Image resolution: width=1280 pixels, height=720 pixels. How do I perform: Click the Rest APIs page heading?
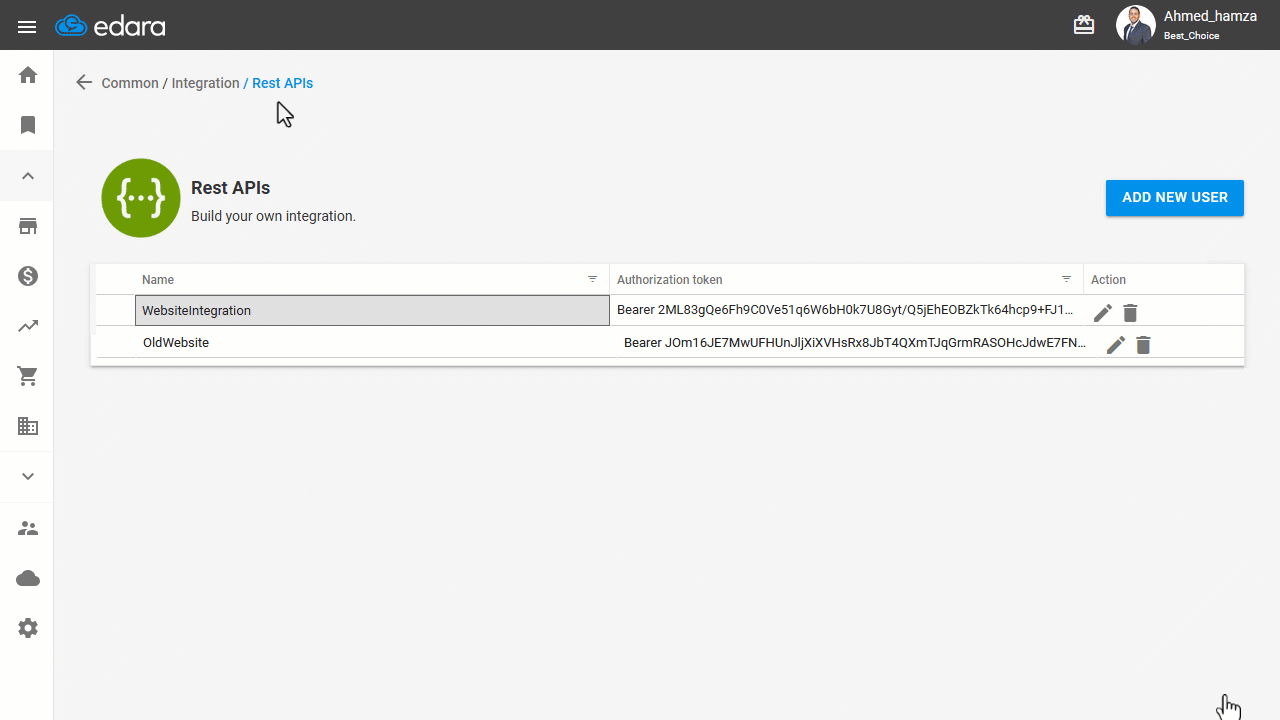(x=231, y=188)
